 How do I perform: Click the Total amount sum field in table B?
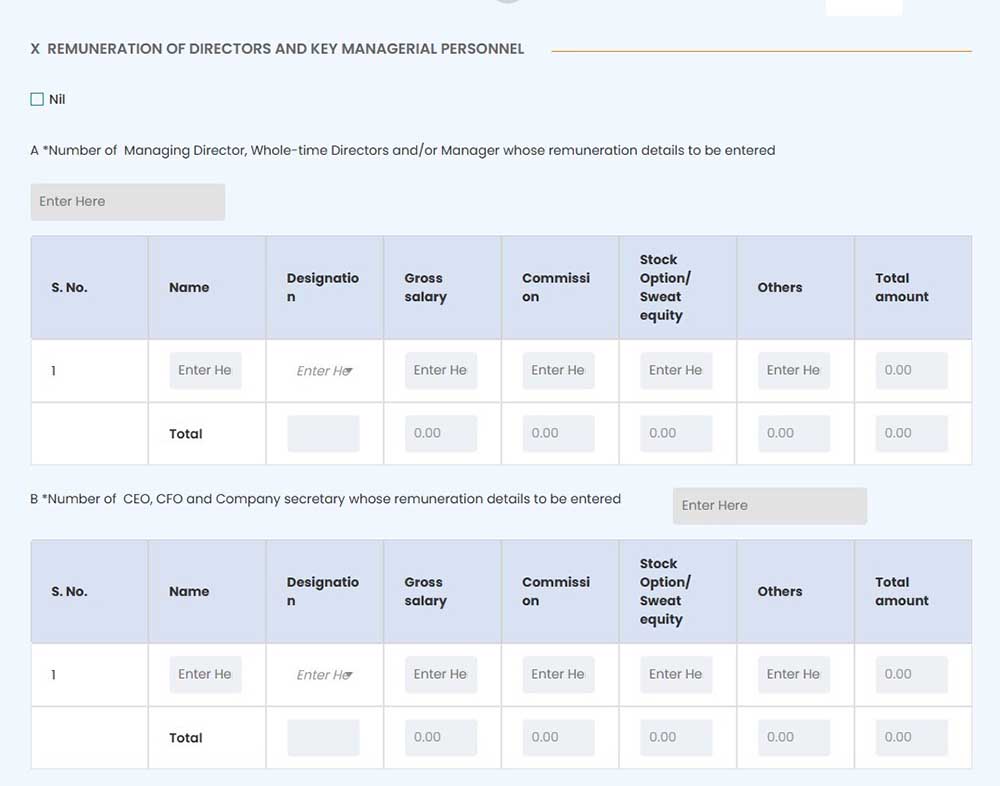point(911,737)
